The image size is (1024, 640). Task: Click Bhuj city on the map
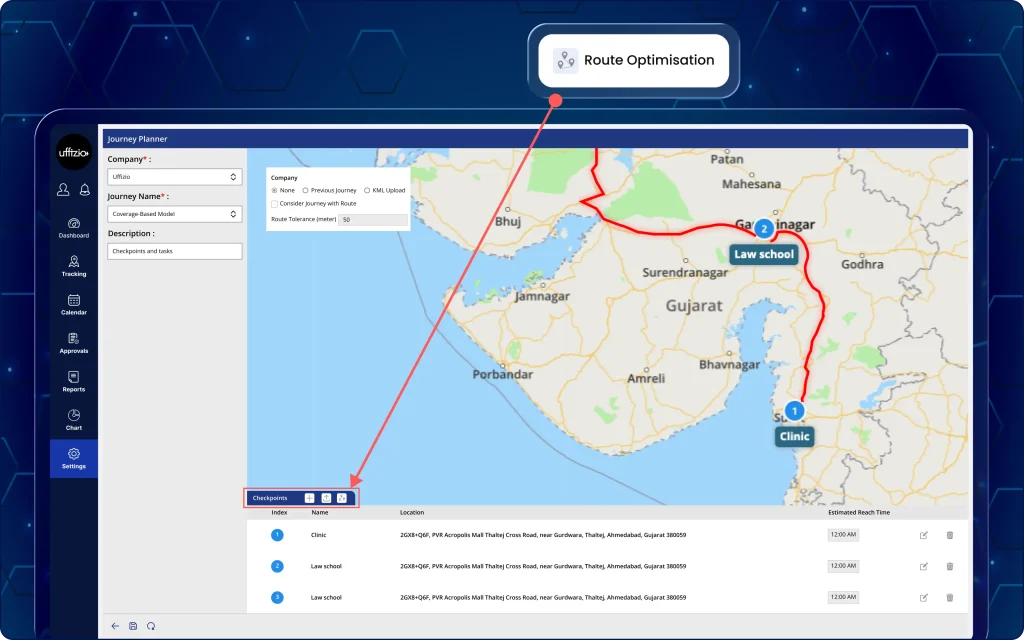click(x=507, y=221)
